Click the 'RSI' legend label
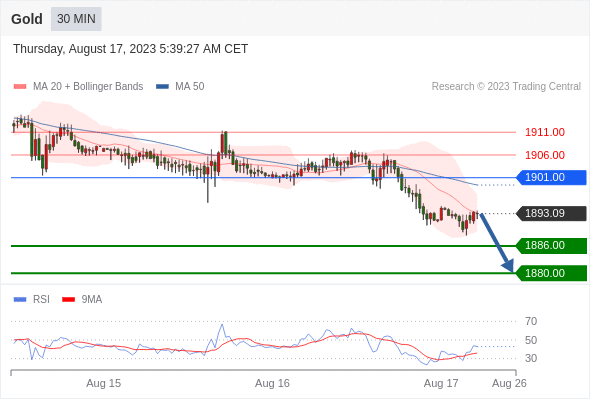This screenshot has width=590, height=400. coord(41,300)
